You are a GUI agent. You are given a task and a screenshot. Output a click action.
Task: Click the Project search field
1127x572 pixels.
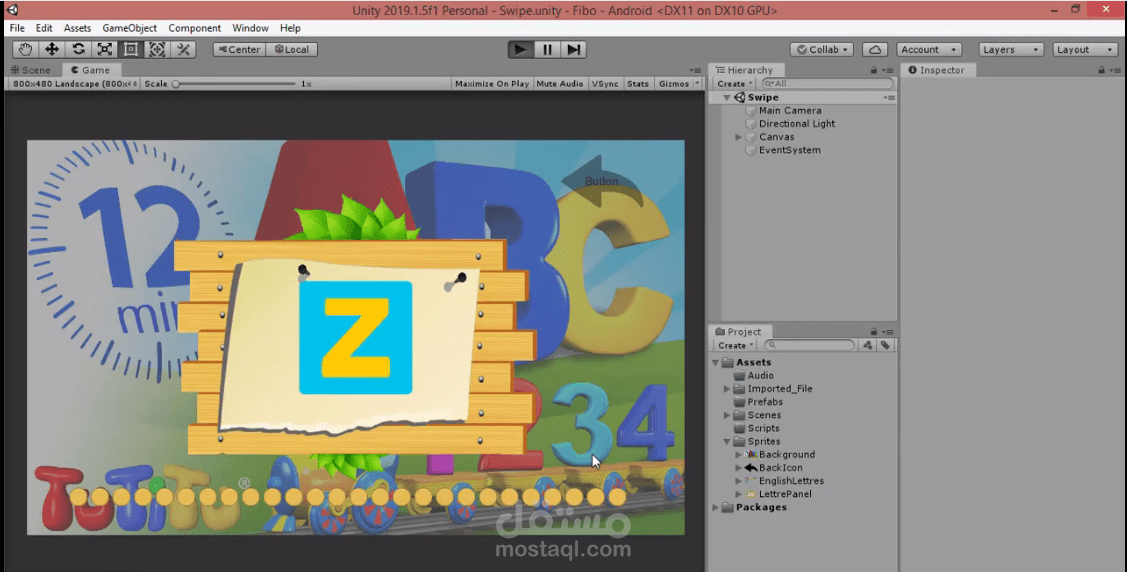[810, 346]
